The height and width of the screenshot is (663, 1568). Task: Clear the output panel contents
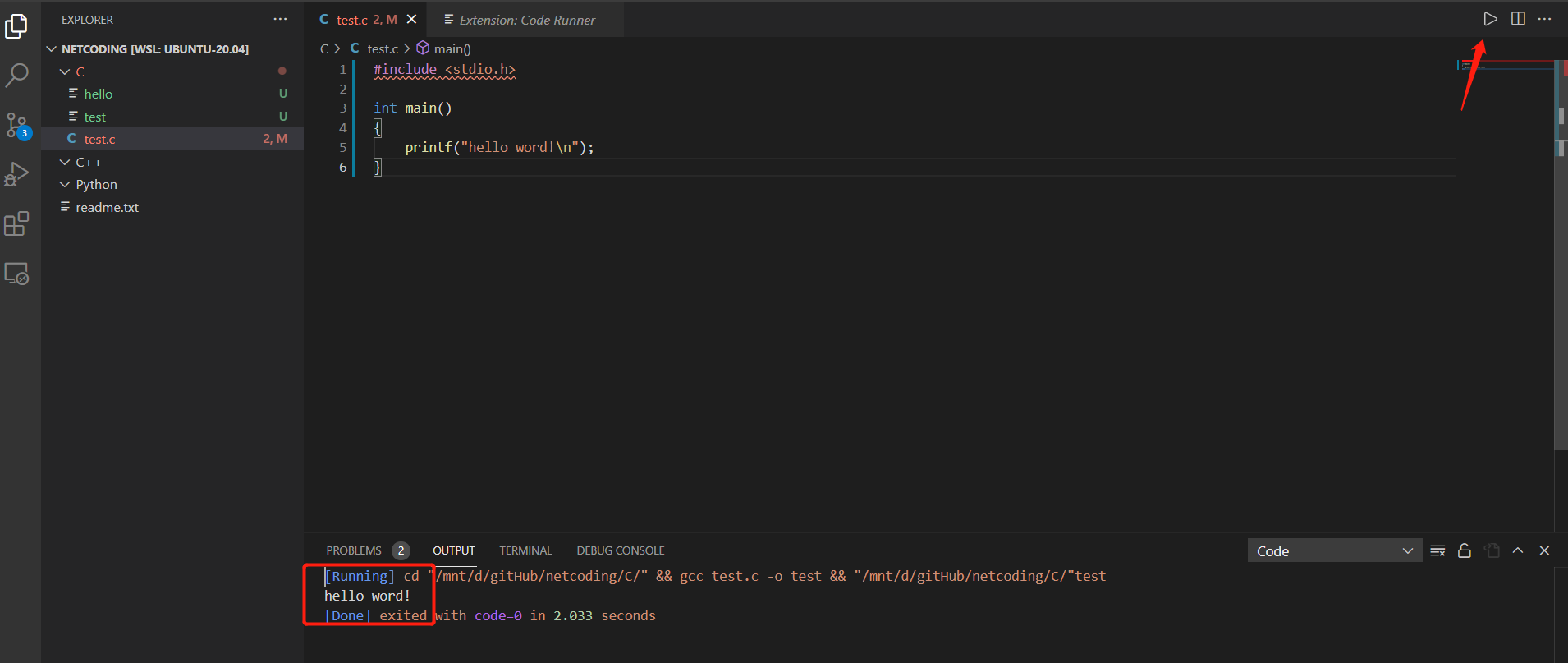[x=1437, y=550]
